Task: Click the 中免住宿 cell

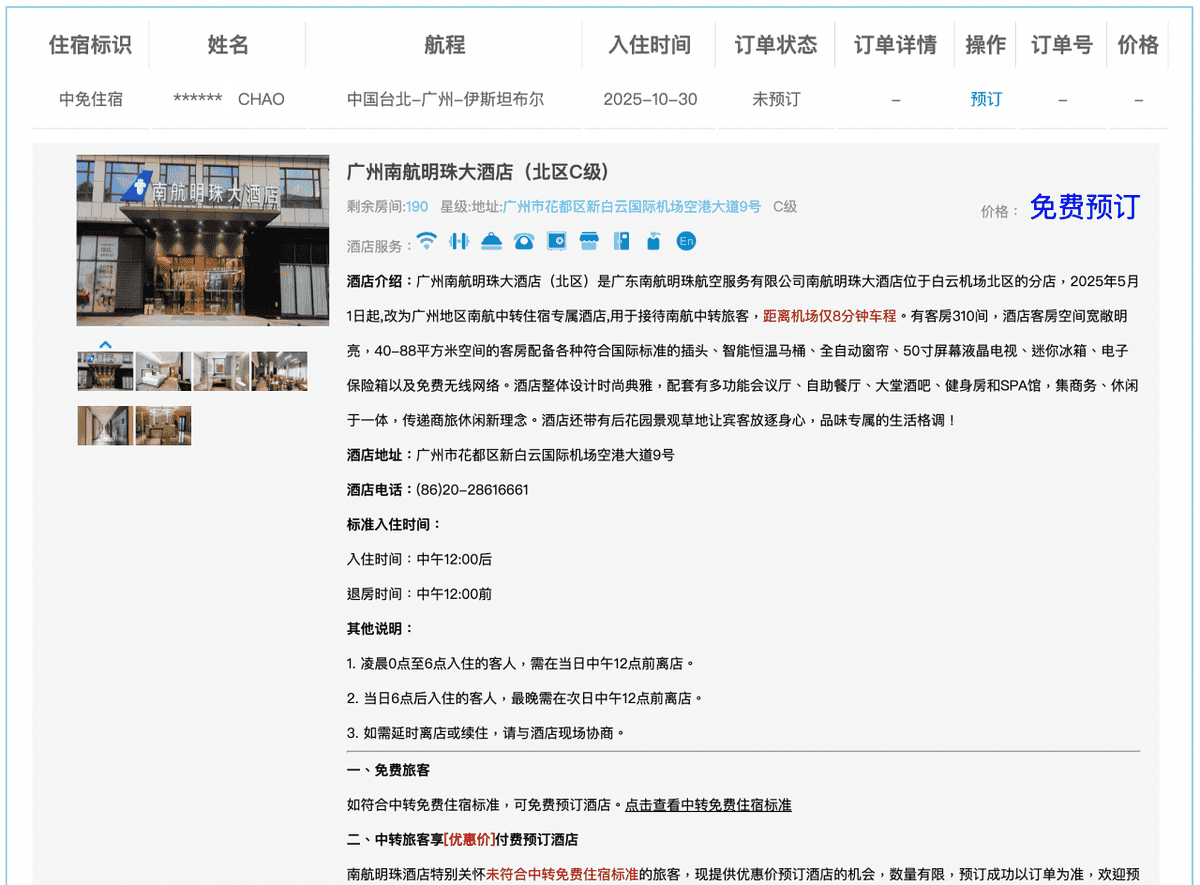Action: [91, 99]
